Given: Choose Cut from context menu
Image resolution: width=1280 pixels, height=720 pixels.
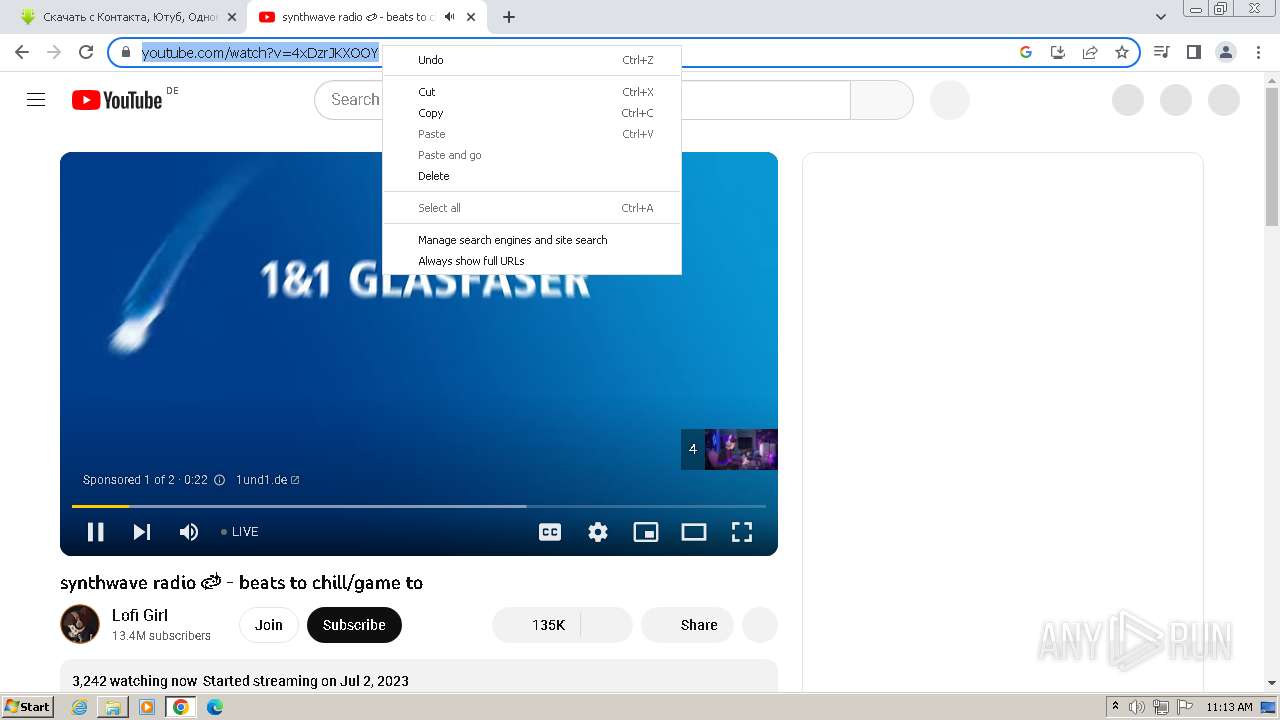Looking at the screenshot, I should point(532,92).
